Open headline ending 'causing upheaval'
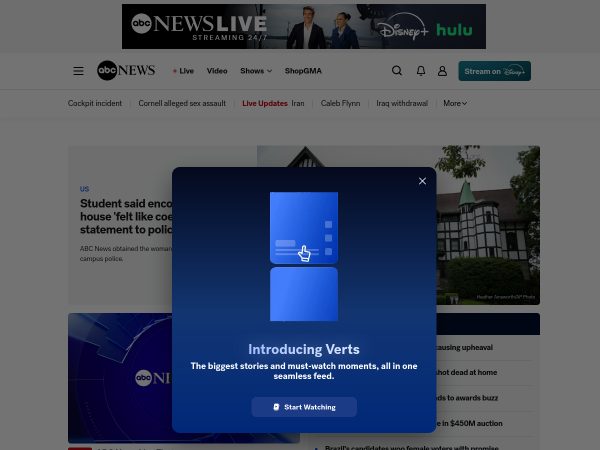Image resolution: width=600 pixels, height=450 pixels. (x=464, y=347)
